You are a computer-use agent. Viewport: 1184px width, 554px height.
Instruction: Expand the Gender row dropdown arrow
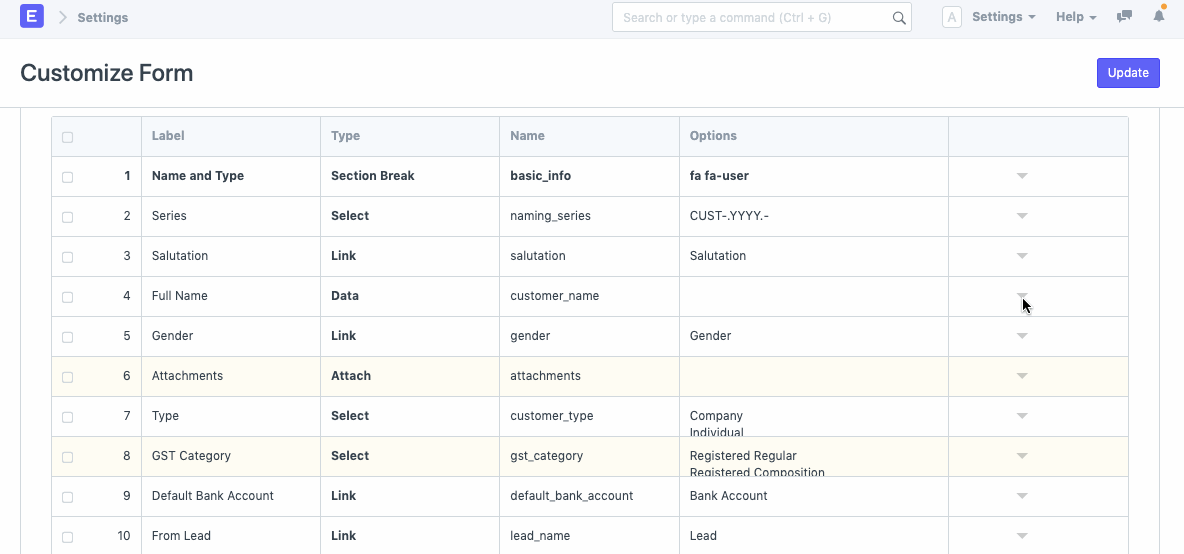(1022, 336)
